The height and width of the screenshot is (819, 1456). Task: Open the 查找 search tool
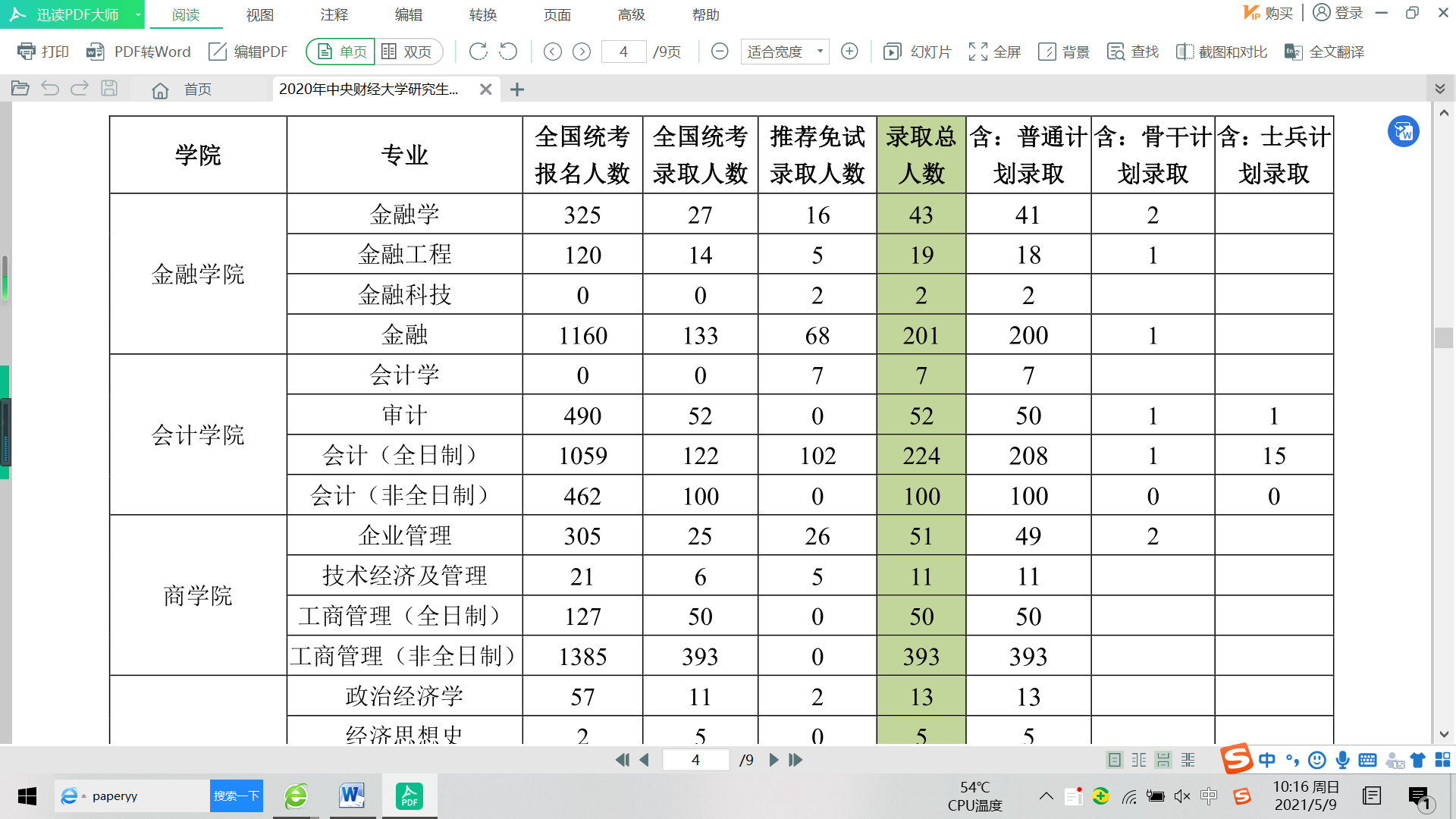click(1133, 52)
